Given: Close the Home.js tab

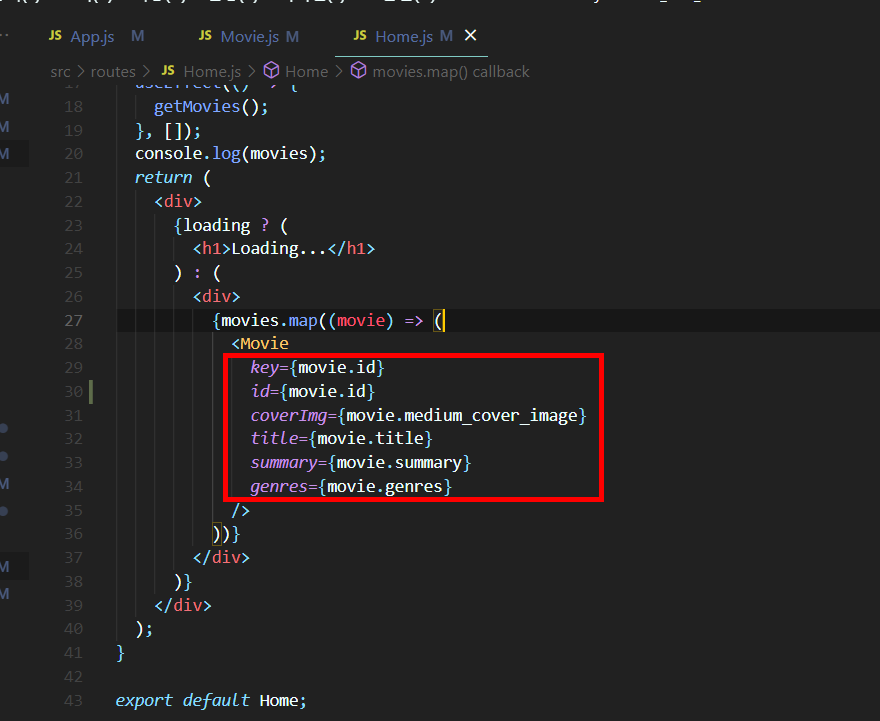Looking at the screenshot, I should [471, 36].
